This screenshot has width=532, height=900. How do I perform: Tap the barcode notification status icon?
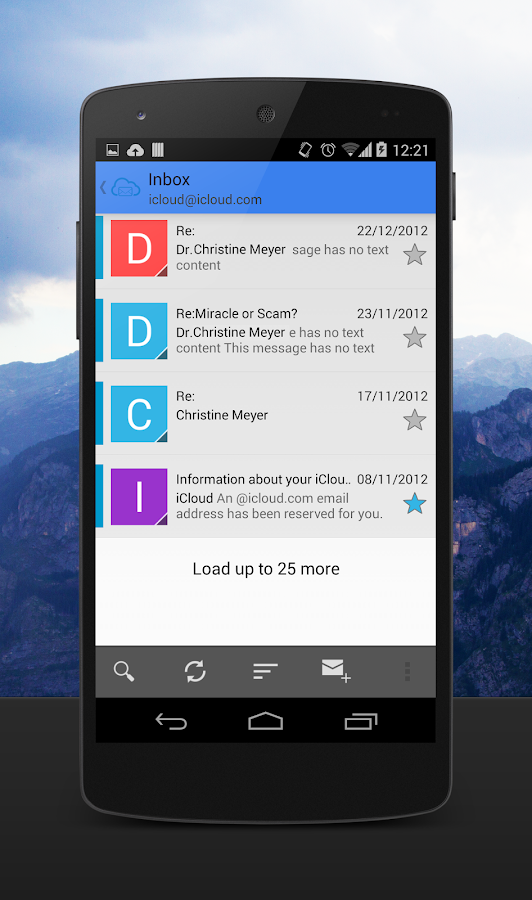point(158,150)
